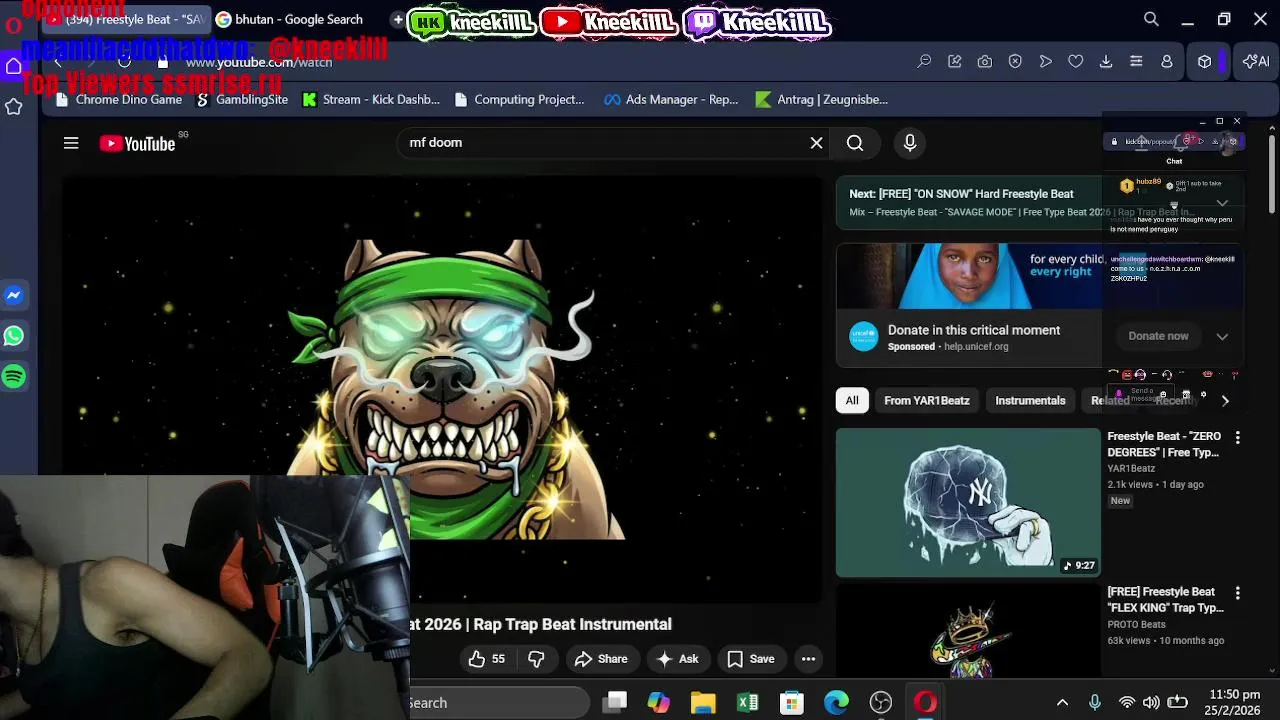
Task: Launch OBS Studio from taskbar
Action: [x=881, y=703]
